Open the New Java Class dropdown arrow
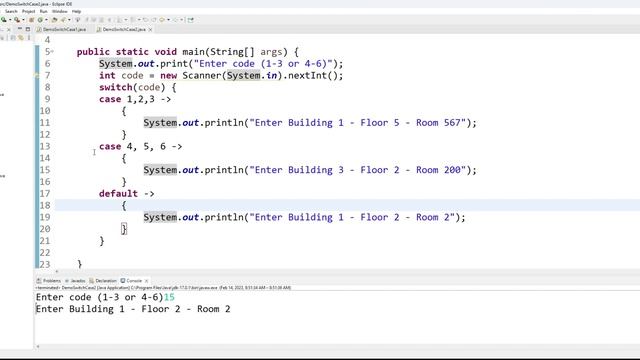This screenshot has width=640, height=360. (x=46, y=20)
